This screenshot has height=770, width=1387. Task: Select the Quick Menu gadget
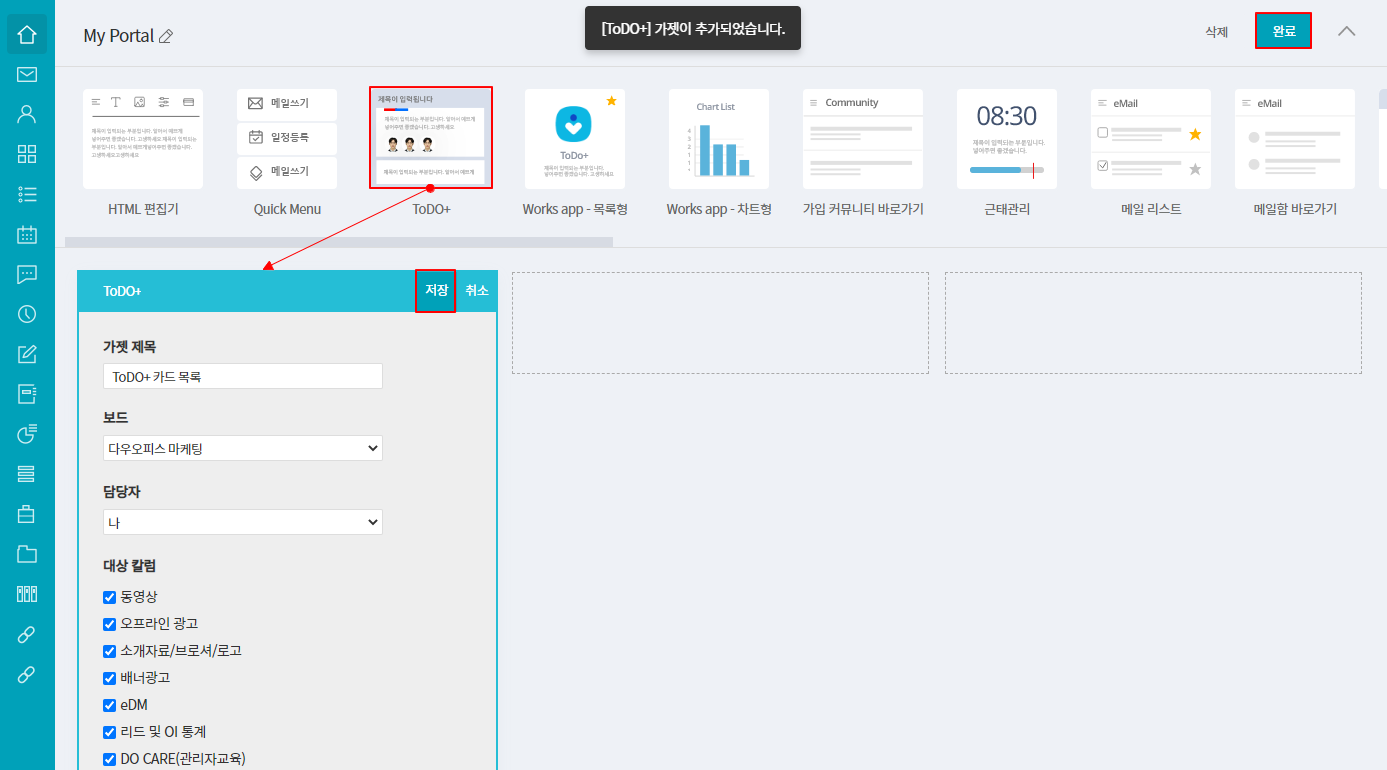coord(287,140)
